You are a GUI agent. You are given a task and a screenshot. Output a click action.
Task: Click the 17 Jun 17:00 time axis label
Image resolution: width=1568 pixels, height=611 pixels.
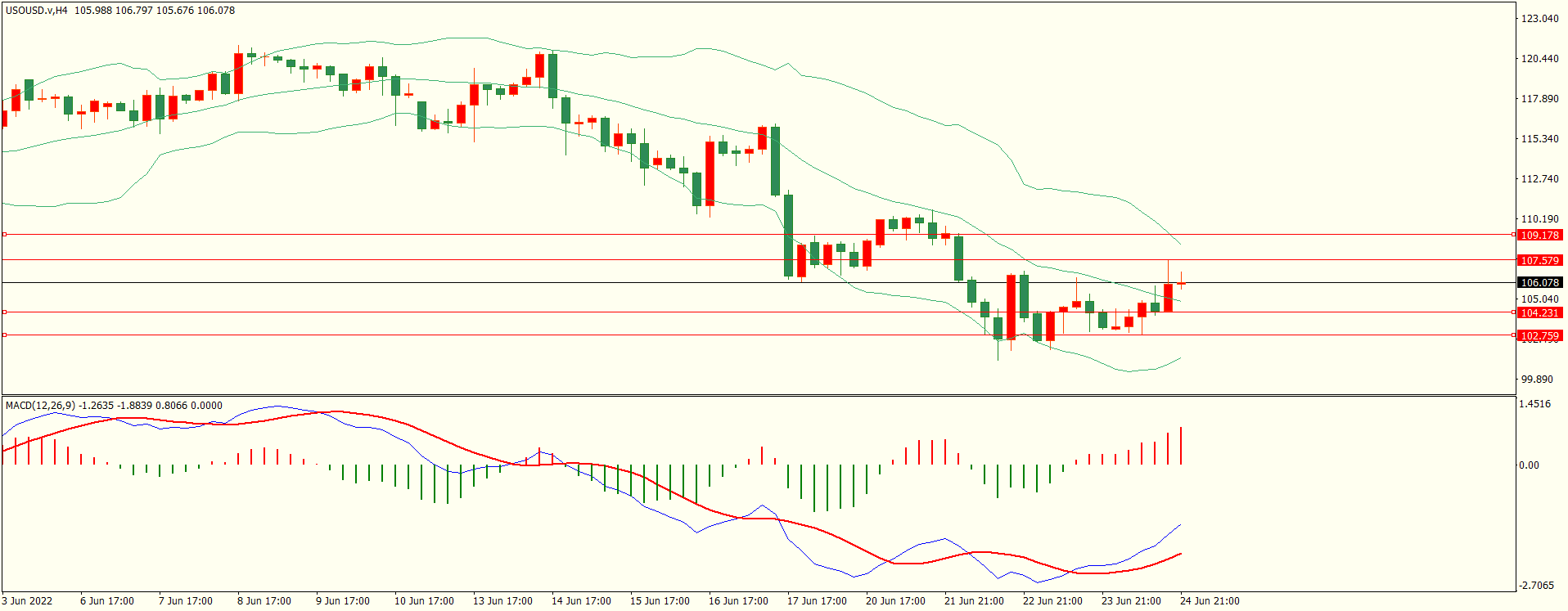(817, 601)
